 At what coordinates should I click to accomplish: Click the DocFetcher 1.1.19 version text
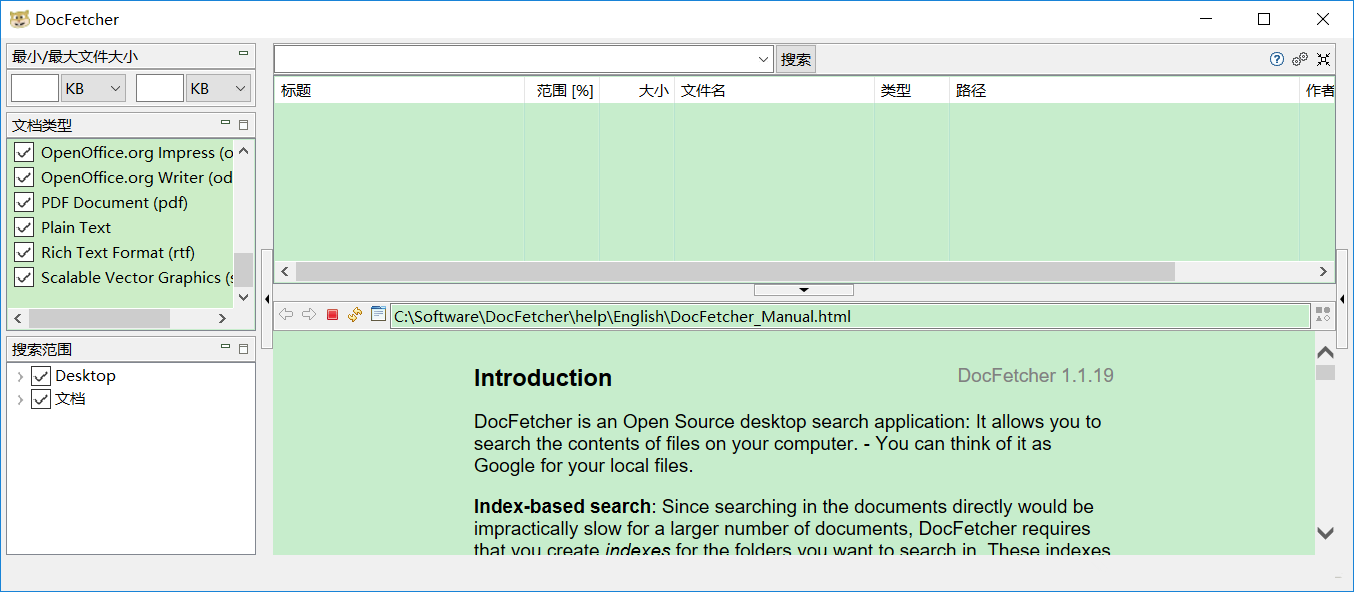(x=1036, y=376)
